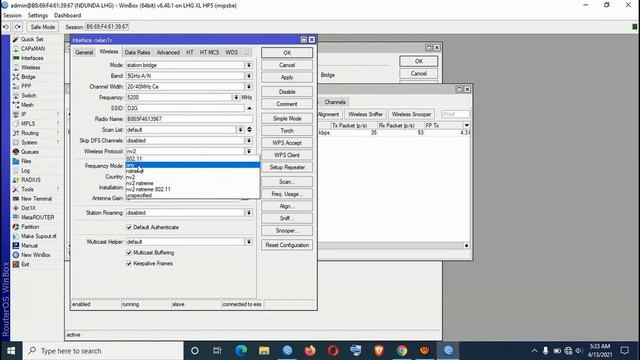Switch to the General tab

[84, 53]
